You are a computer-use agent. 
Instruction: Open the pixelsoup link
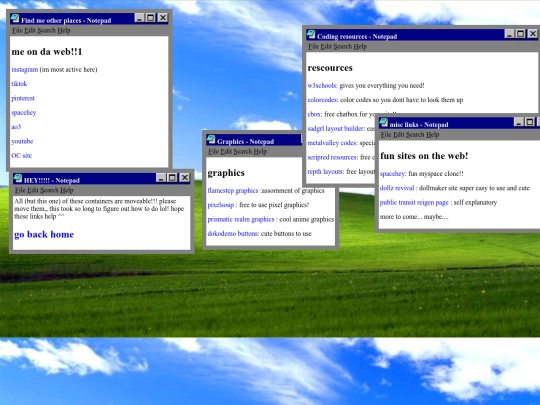(221, 205)
